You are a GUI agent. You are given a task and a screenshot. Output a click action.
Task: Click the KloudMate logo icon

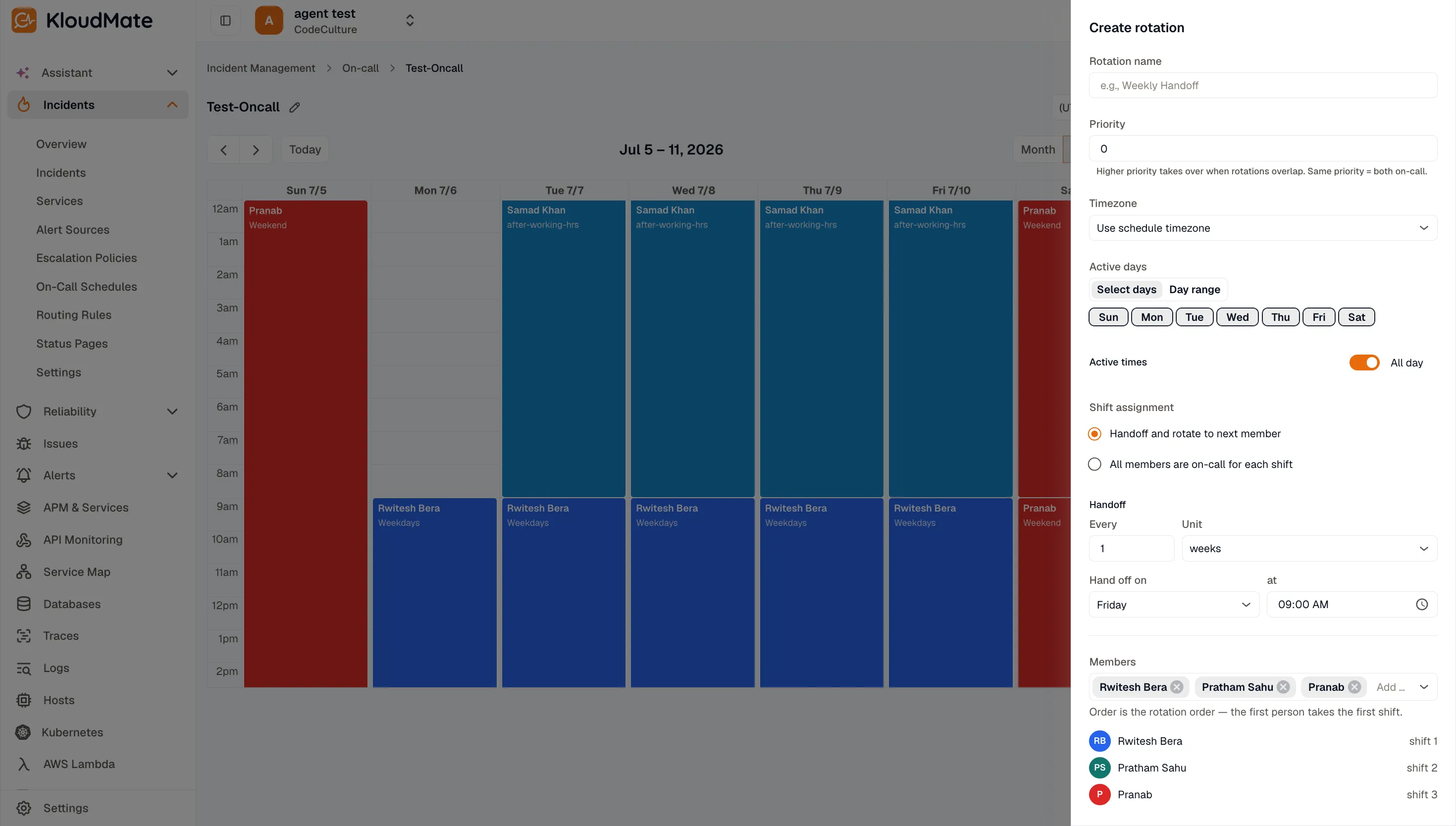(x=24, y=20)
